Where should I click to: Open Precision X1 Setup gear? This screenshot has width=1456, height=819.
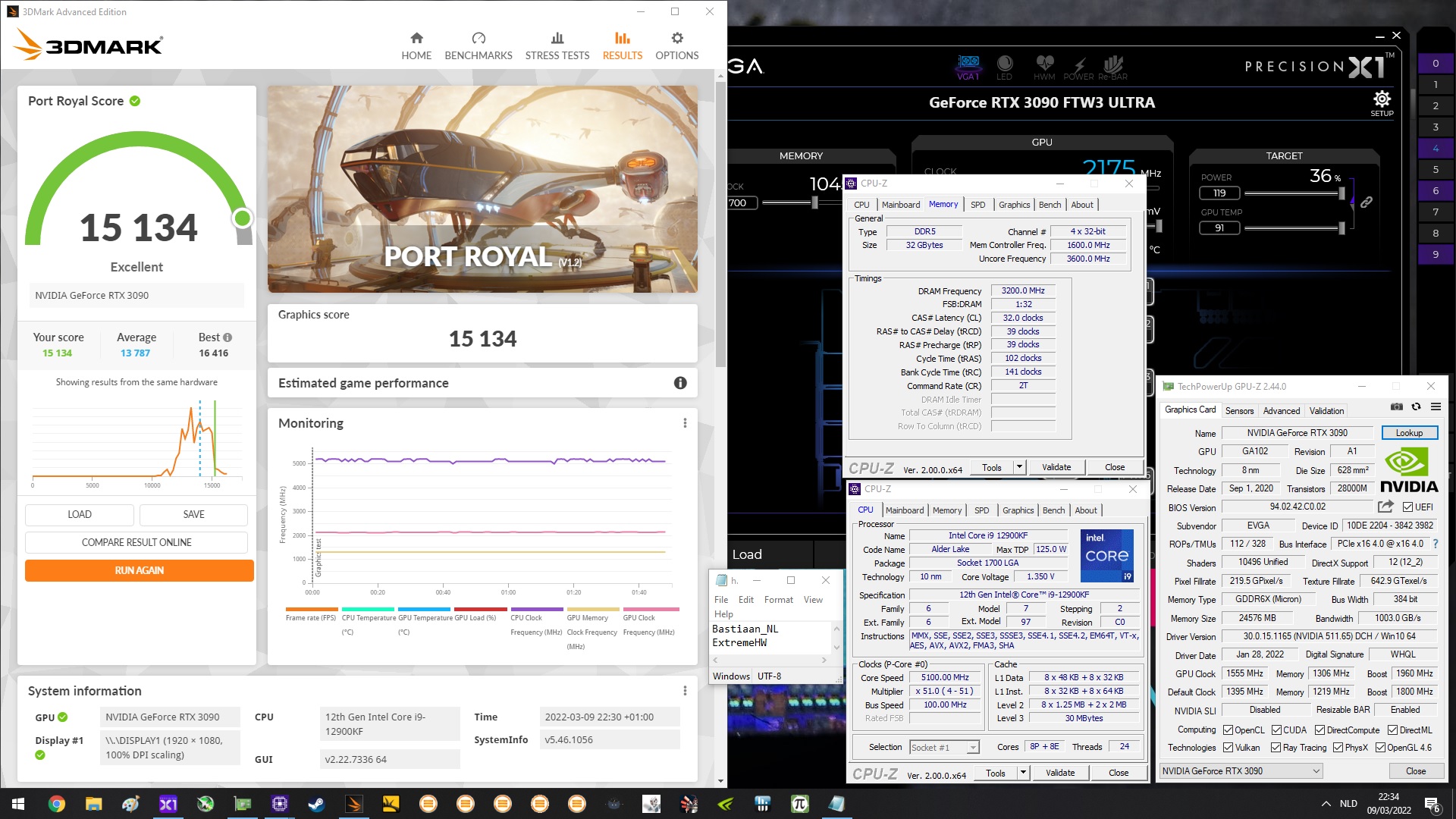(1382, 103)
